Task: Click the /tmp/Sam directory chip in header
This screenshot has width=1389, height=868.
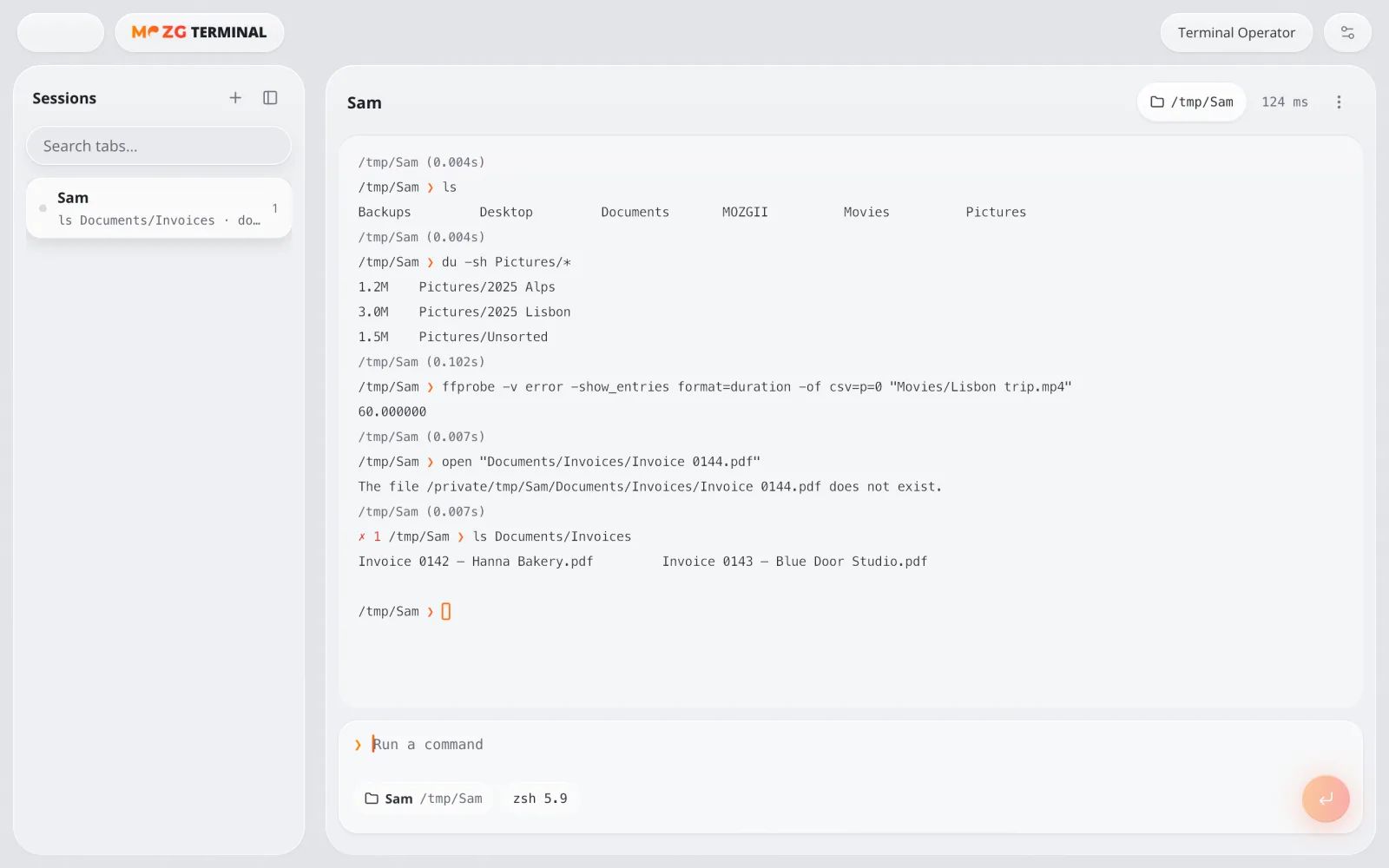Action: pyautogui.click(x=1191, y=102)
